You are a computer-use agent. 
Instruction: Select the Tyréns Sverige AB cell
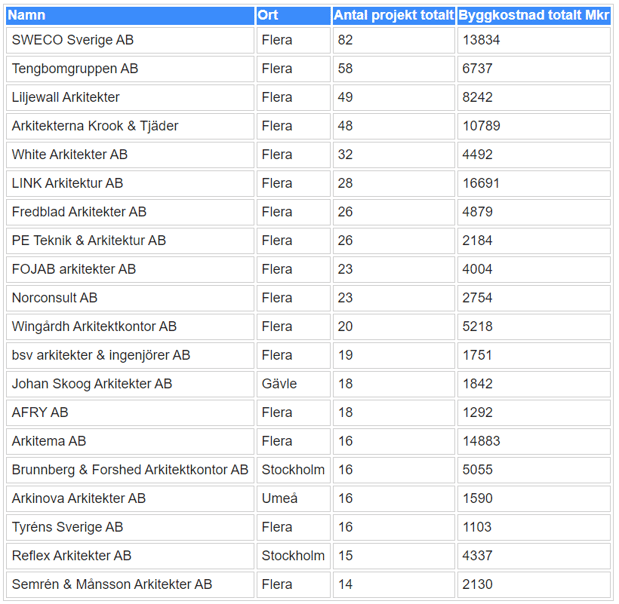pos(130,527)
